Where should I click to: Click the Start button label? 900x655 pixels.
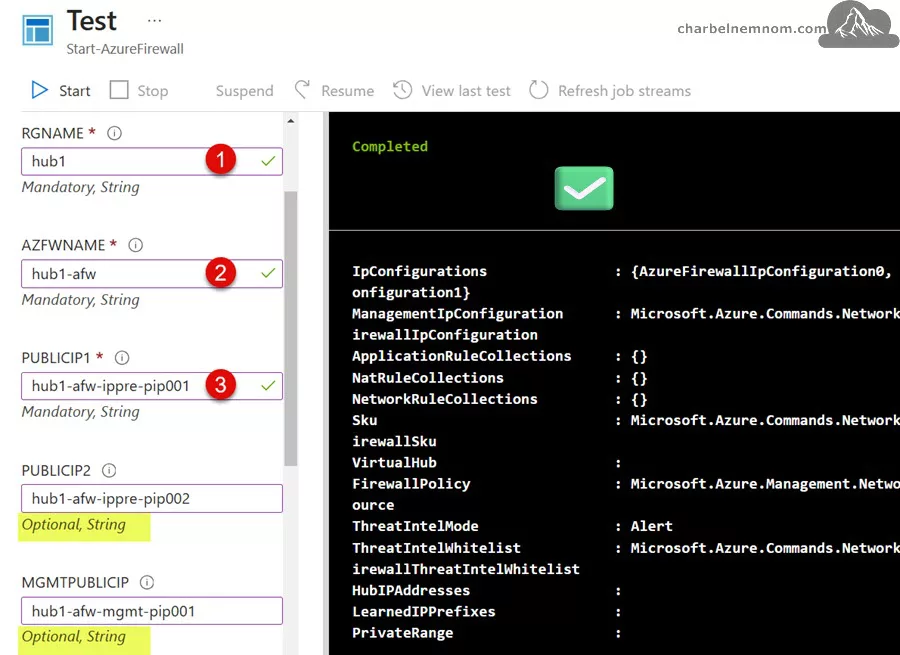75,91
